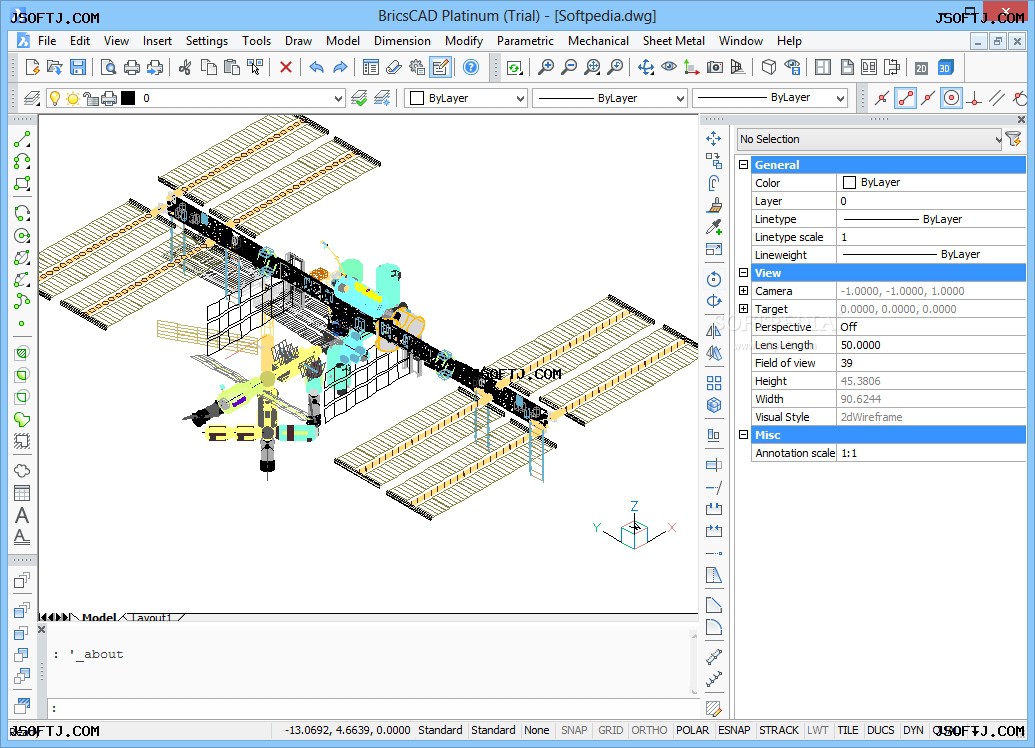This screenshot has width=1035, height=748.
Task: Click the TILE status bar entry
Action: click(848, 730)
